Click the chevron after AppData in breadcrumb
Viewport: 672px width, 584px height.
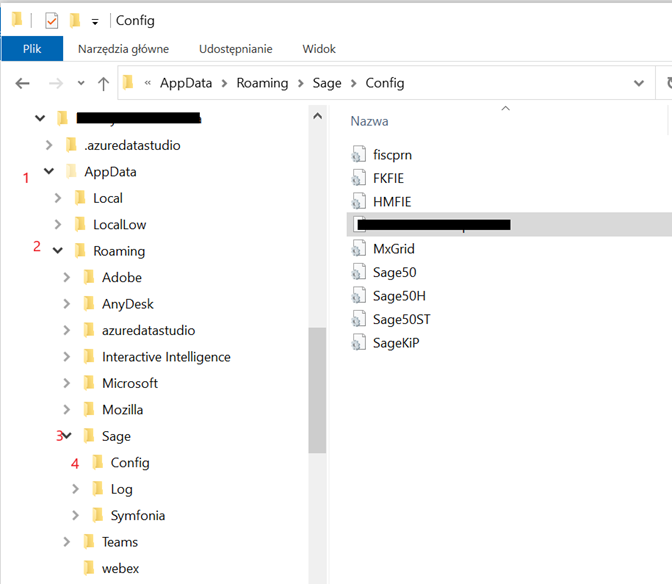224,83
